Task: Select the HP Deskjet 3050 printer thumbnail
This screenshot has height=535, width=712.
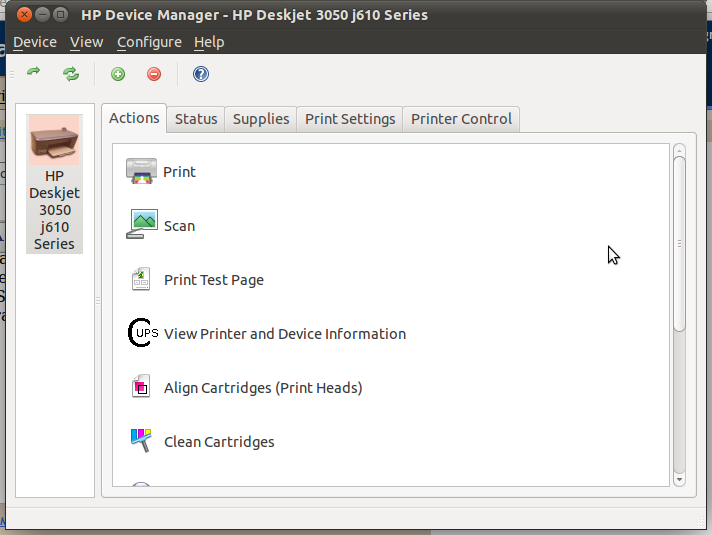Action: click(54, 140)
